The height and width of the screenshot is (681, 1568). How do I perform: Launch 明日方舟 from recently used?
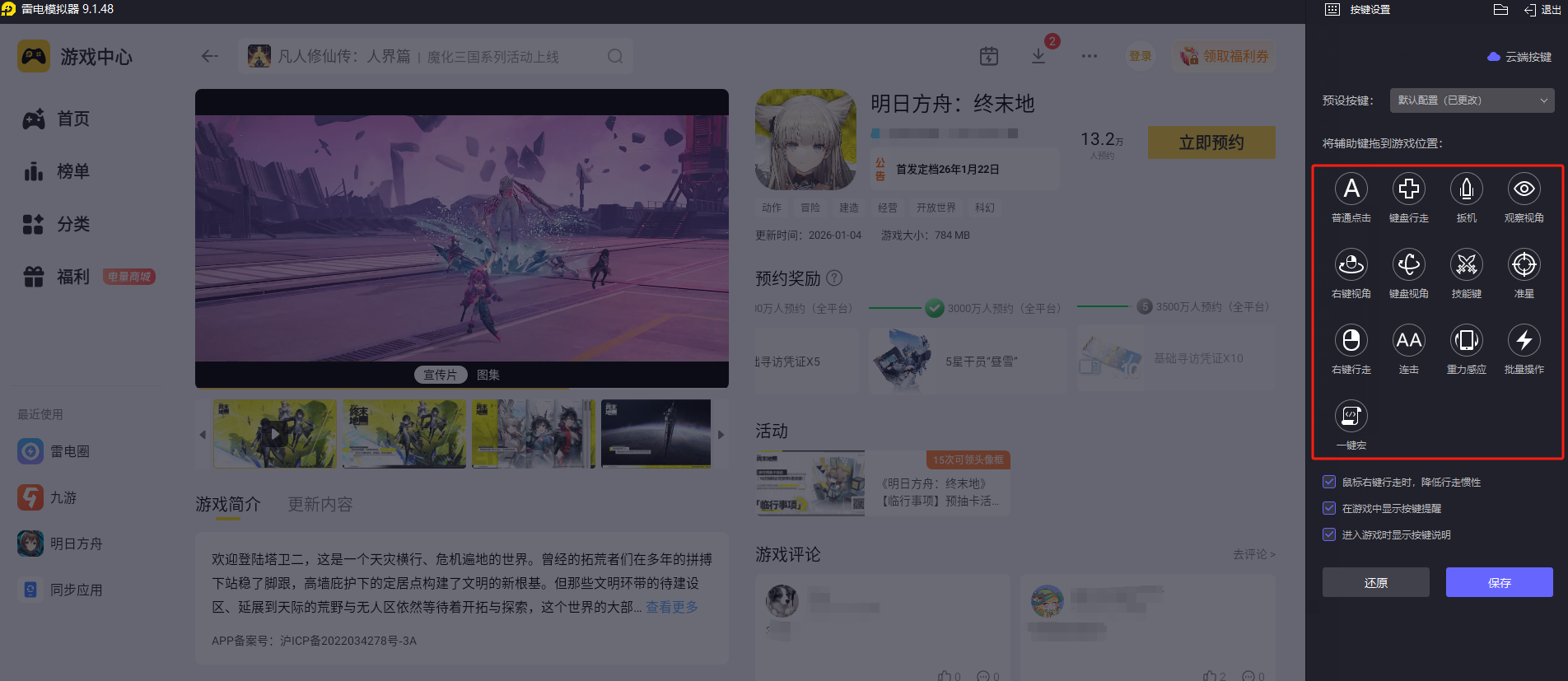tap(60, 543)
